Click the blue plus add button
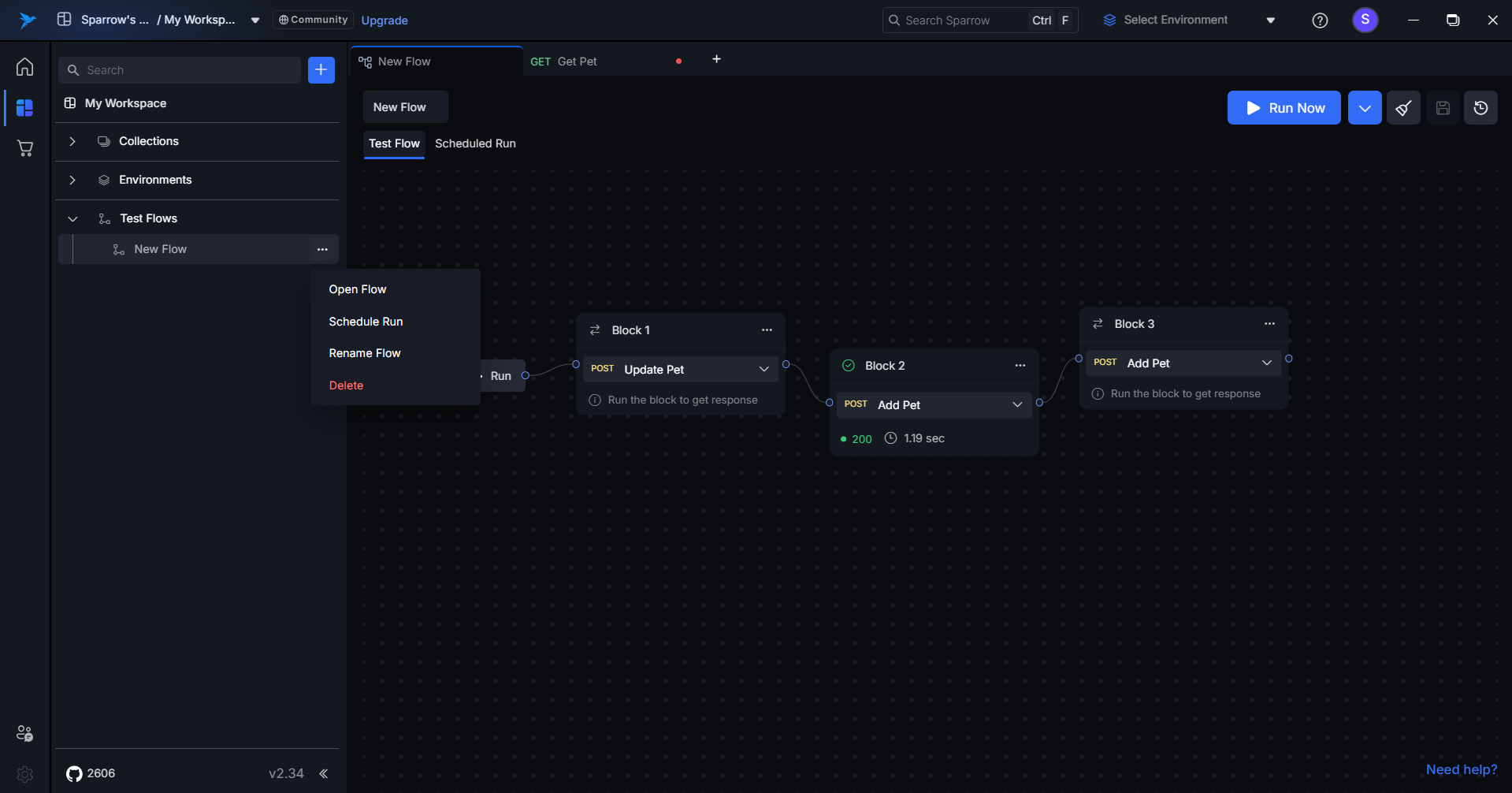This screenshot has height=793, width=1512. tap(321, 70)
